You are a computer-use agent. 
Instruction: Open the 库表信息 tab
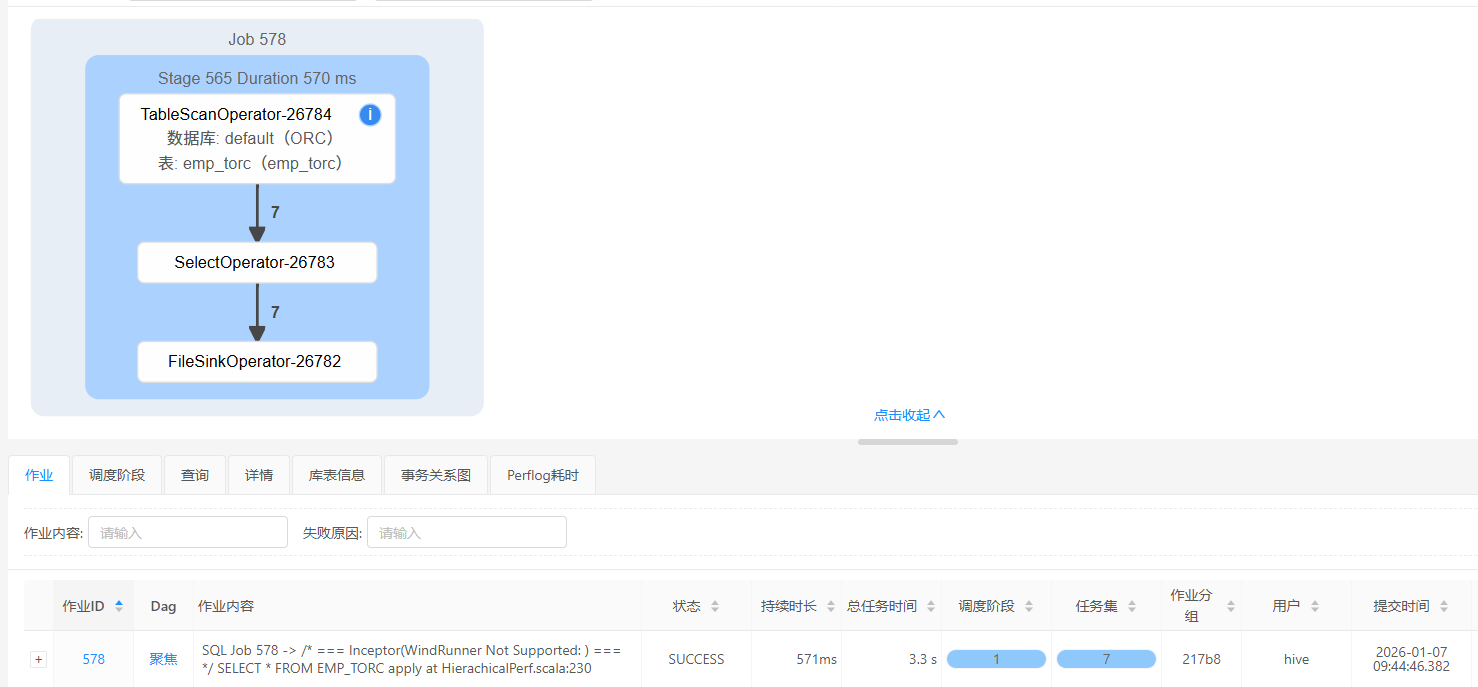337,474
